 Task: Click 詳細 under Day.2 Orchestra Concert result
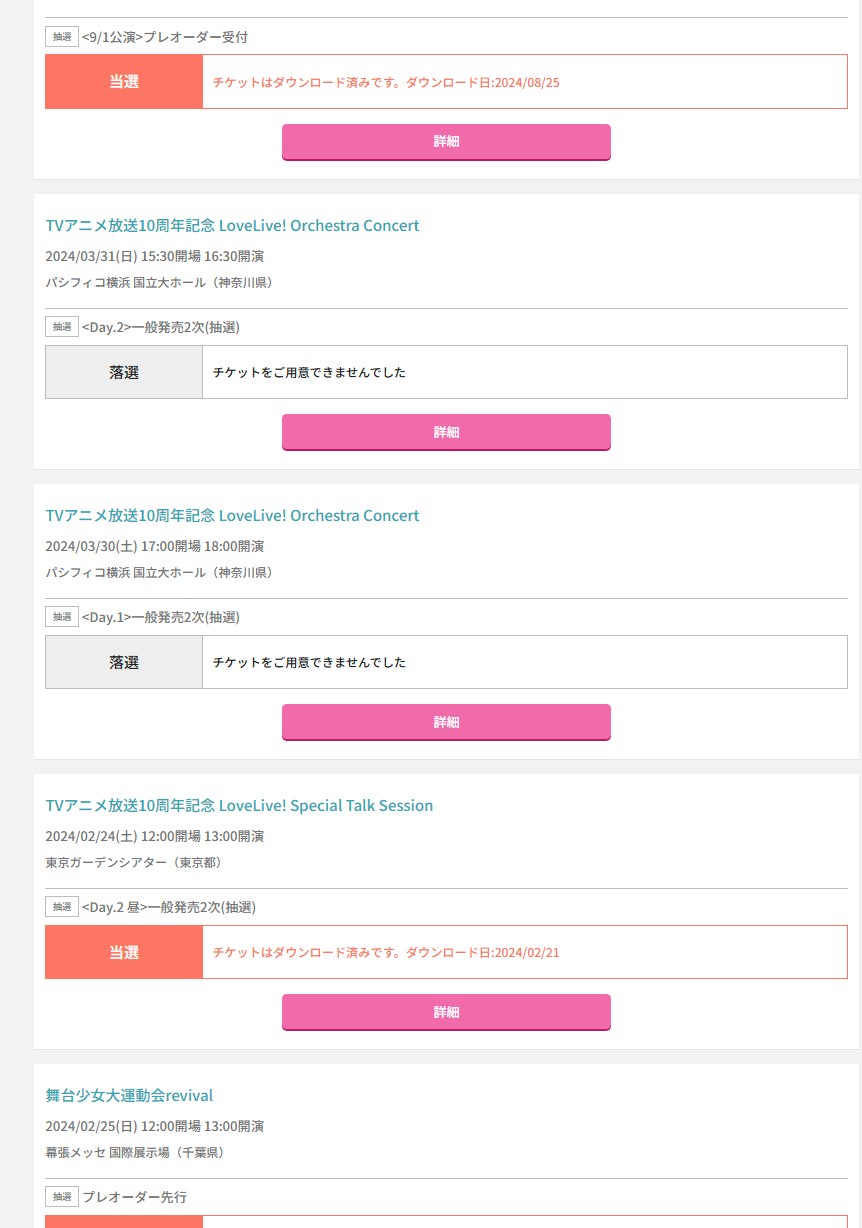coord(446,432)
